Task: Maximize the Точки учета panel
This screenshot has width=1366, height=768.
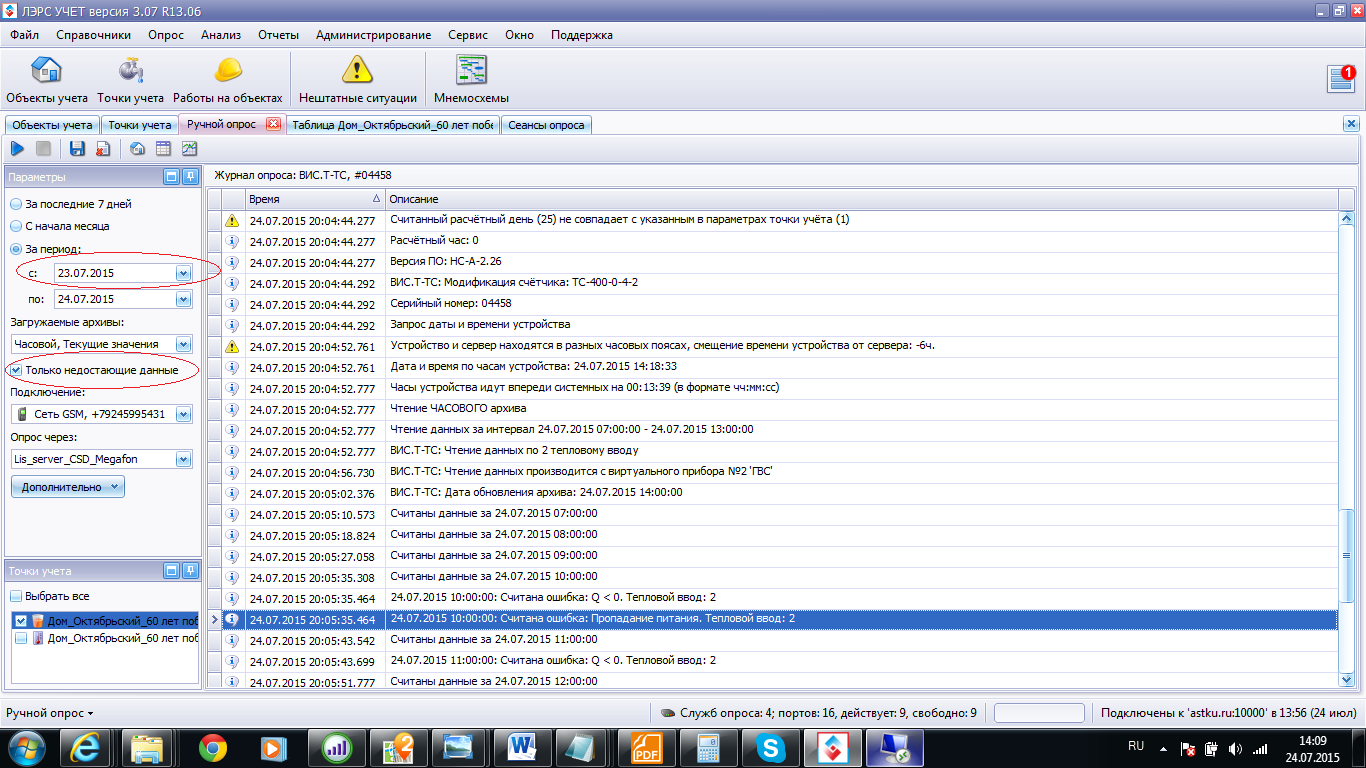Action: click(x=171, y=571)
